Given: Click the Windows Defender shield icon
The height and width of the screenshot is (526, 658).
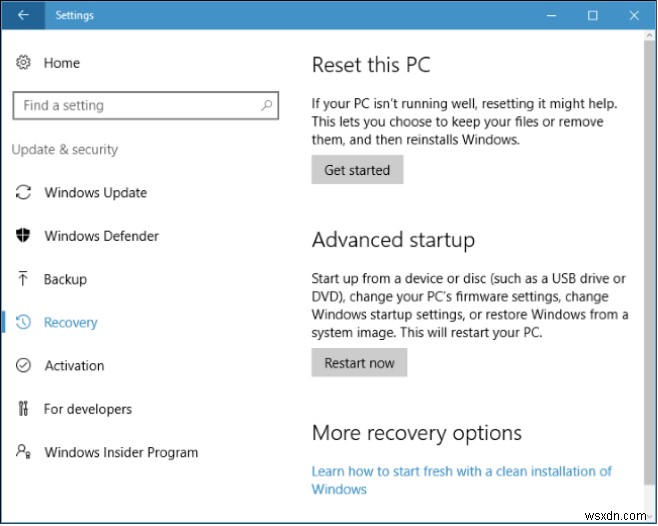Looking at the screenshot, I should point(23,236).
